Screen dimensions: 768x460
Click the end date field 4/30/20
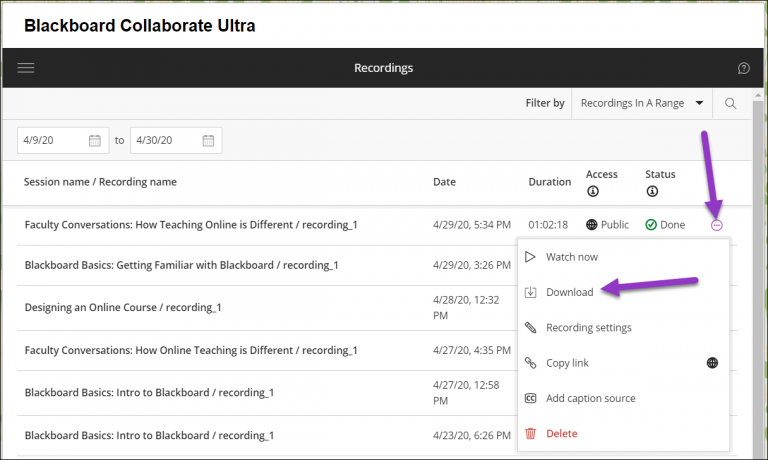click(x=162, y=140)
